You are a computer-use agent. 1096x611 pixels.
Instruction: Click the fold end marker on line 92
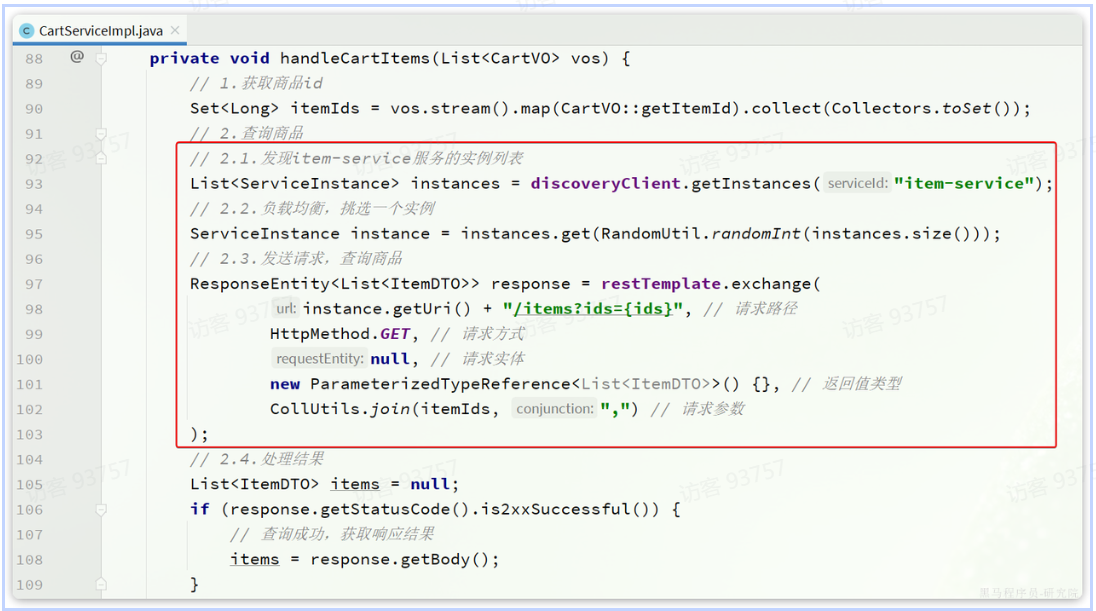tap(101, 159)
